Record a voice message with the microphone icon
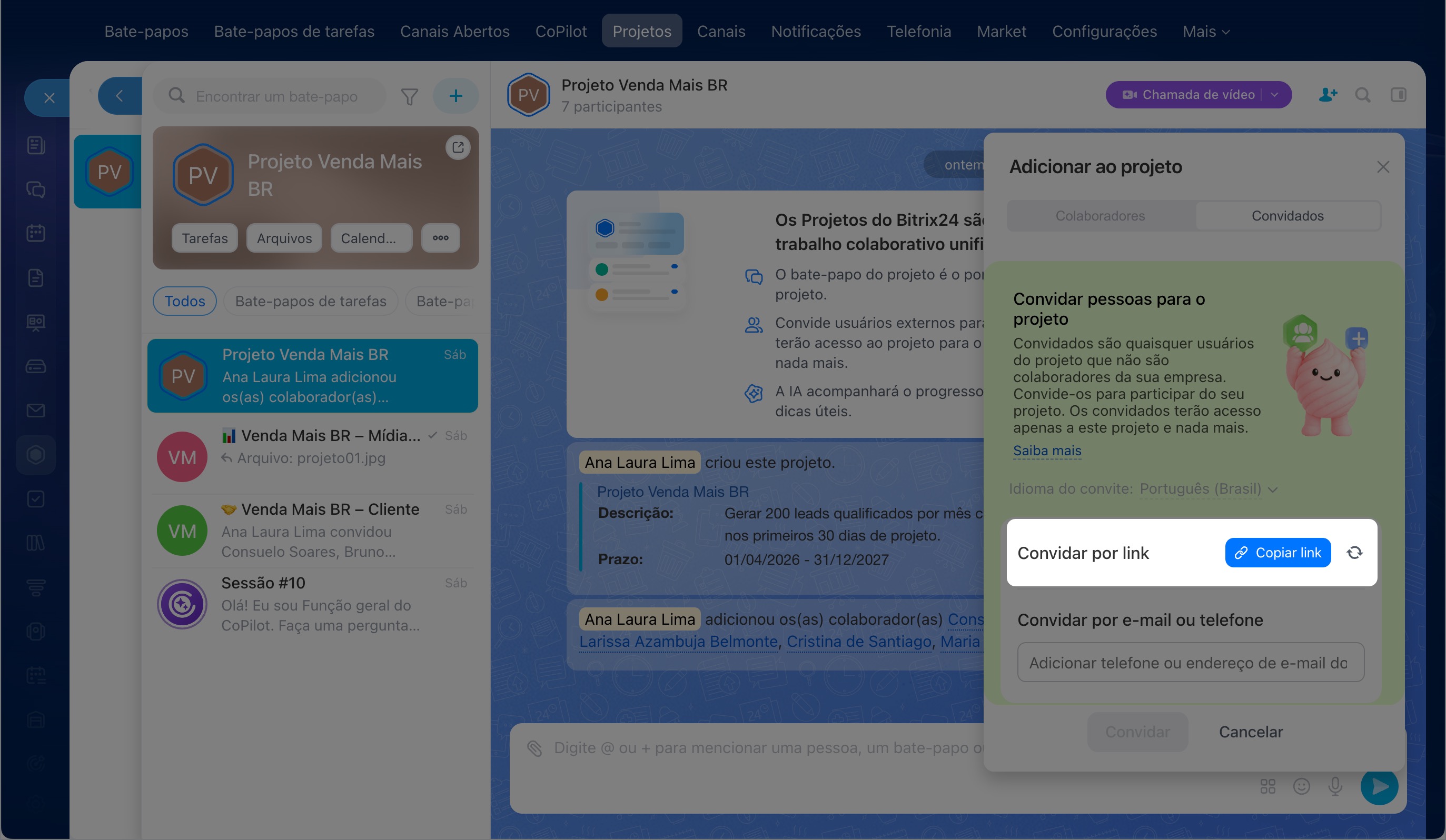1446x840 pixels. pos(1335,786)
